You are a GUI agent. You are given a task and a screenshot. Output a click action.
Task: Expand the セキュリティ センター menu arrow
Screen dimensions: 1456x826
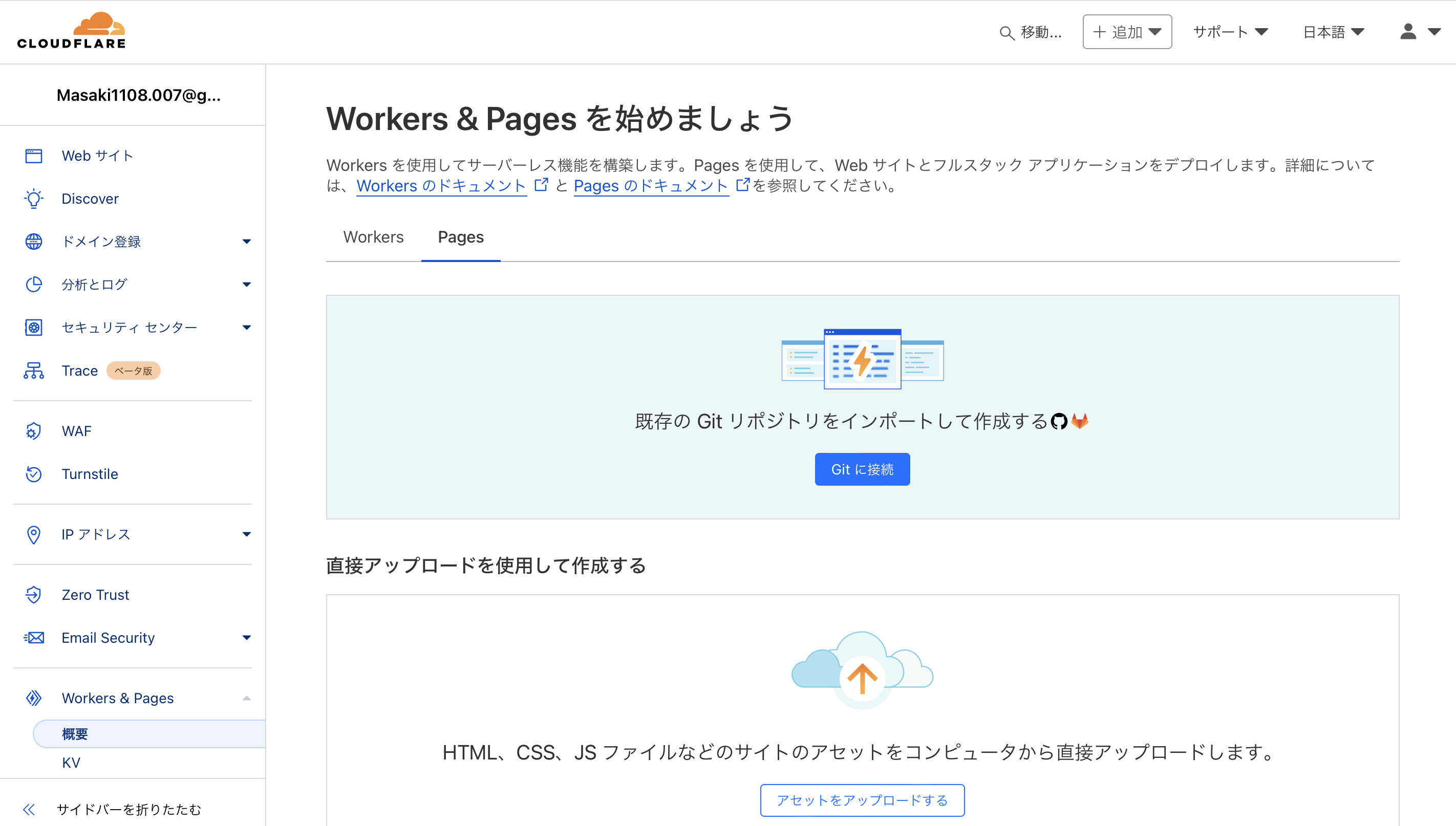(x=246, y=328)
